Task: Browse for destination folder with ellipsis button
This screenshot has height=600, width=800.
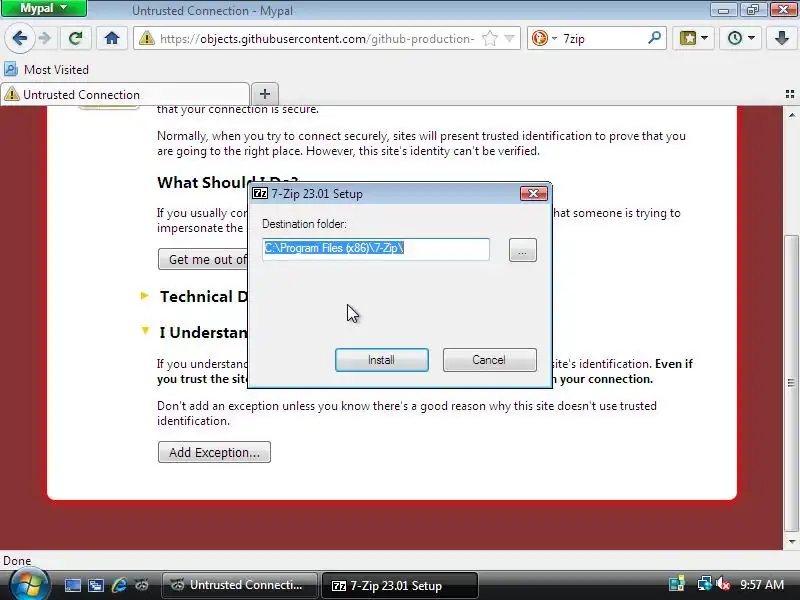Action: click(523, 250)
